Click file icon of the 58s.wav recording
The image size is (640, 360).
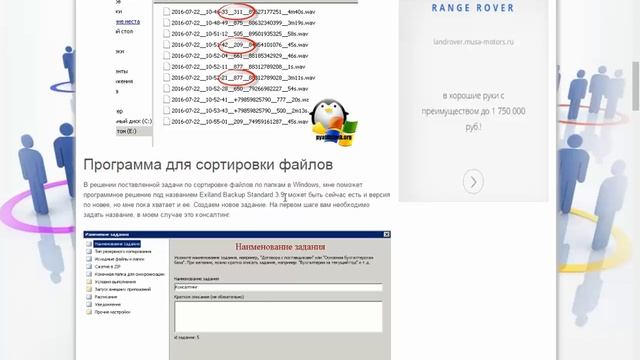166,34
